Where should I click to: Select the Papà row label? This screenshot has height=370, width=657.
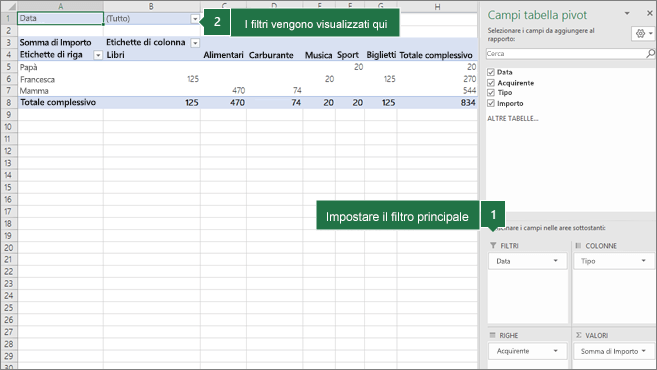click(61, 67)
